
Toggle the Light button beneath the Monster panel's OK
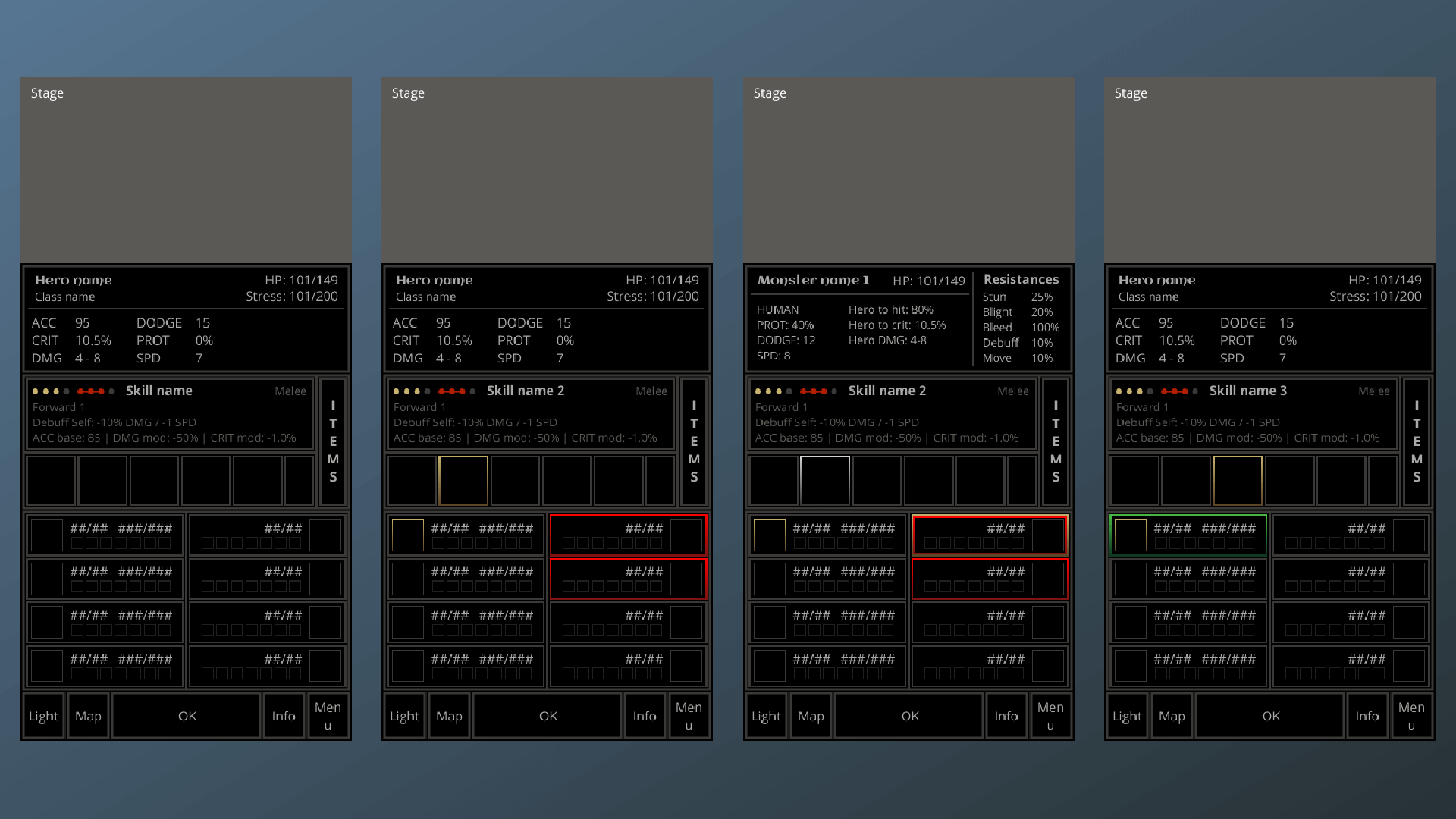pyautogui.click(x=766, y=716)
